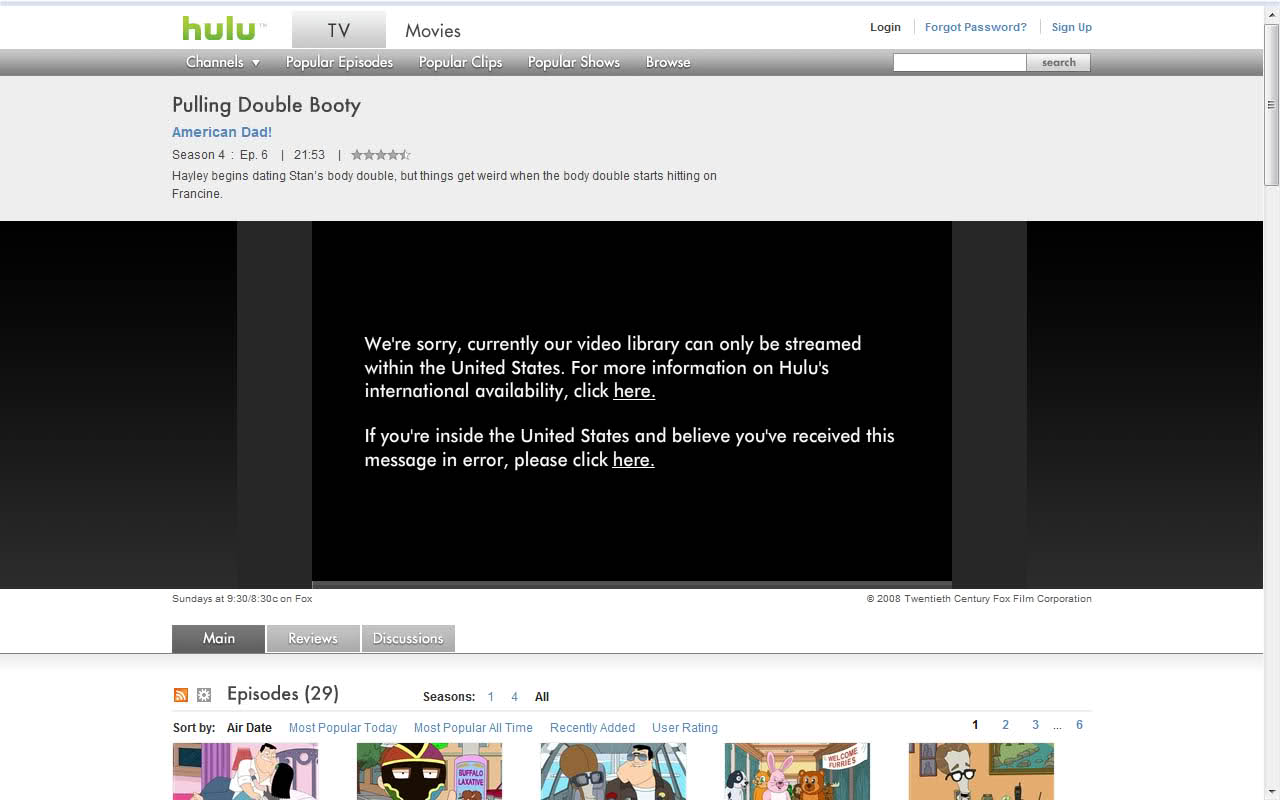Sort by Most Popular Today
Screen dimensions: 1280x800
[343, 728]
